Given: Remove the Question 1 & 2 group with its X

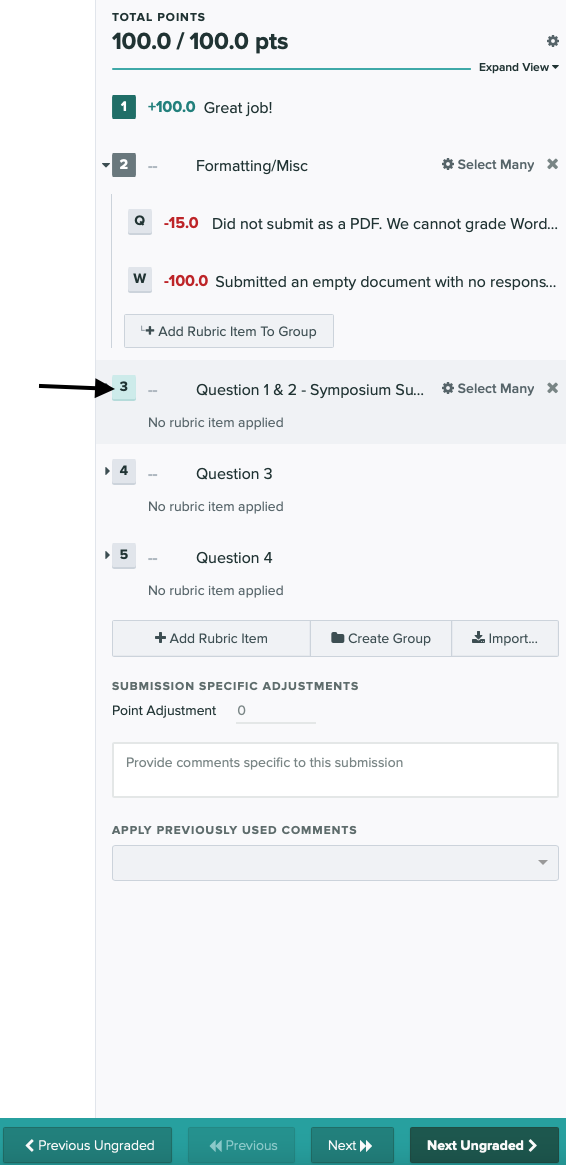Looking at the screenshot, I should 553,388.
